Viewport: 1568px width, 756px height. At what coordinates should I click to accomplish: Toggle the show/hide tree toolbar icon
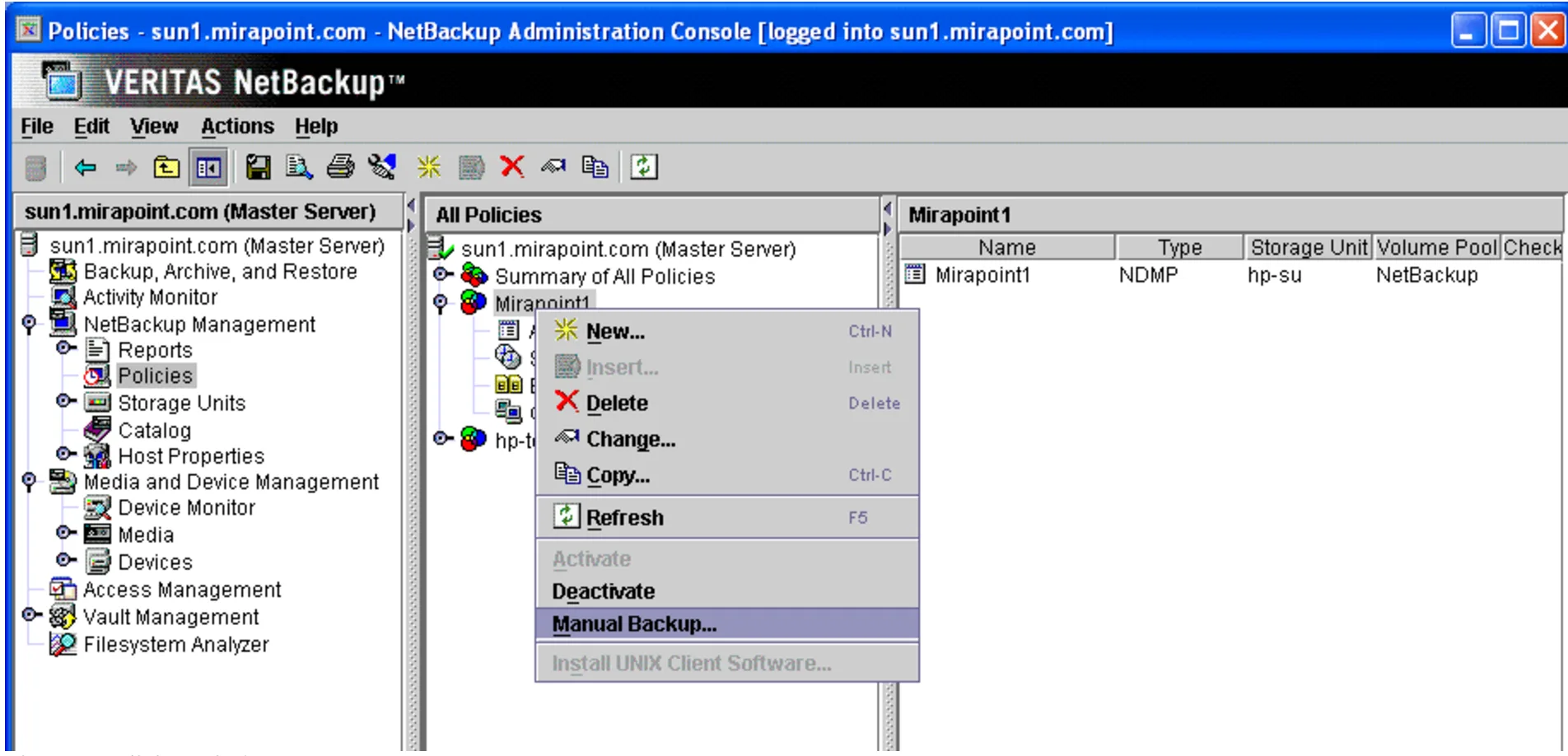point(208,168)
